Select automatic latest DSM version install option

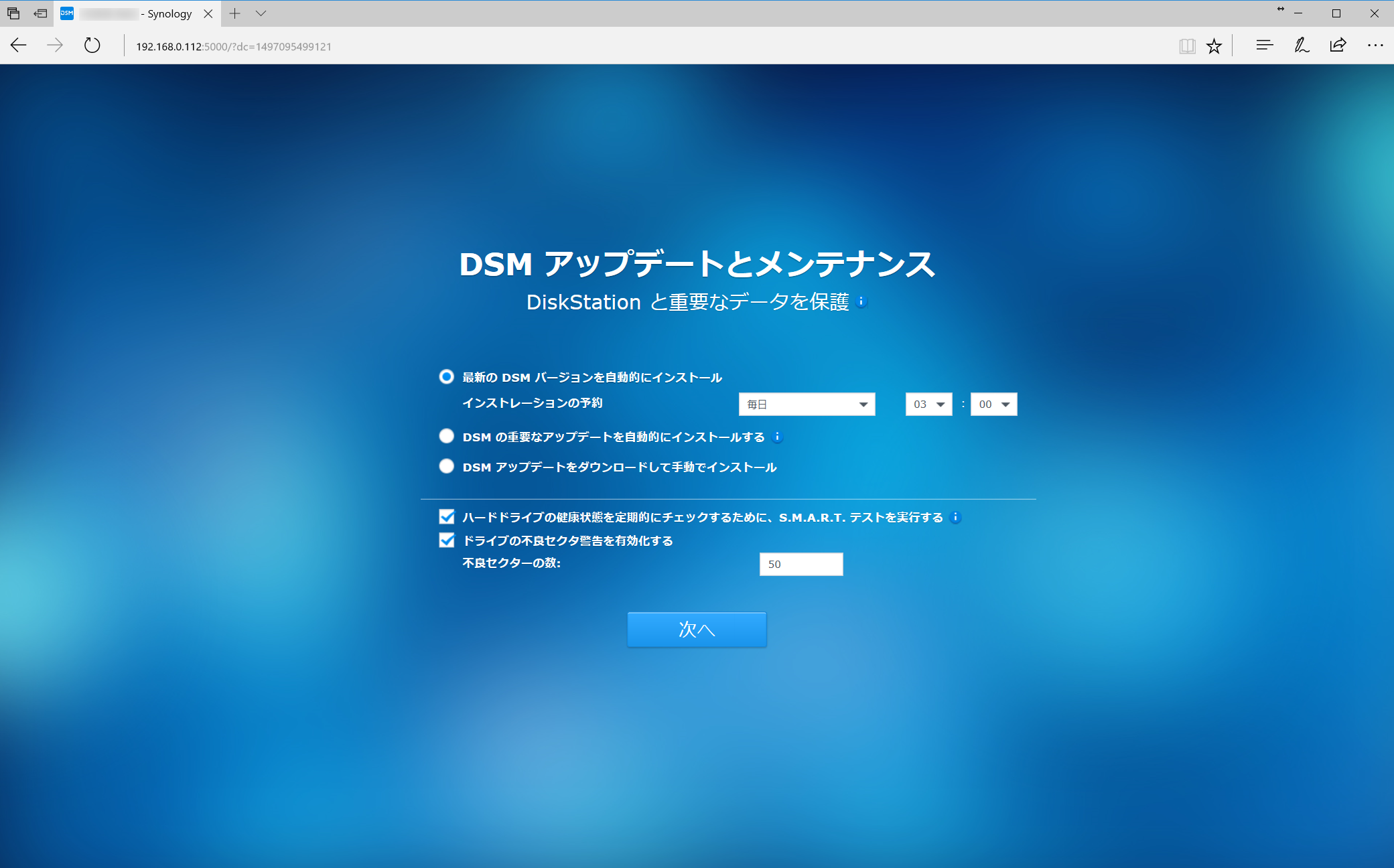point(447,377)
